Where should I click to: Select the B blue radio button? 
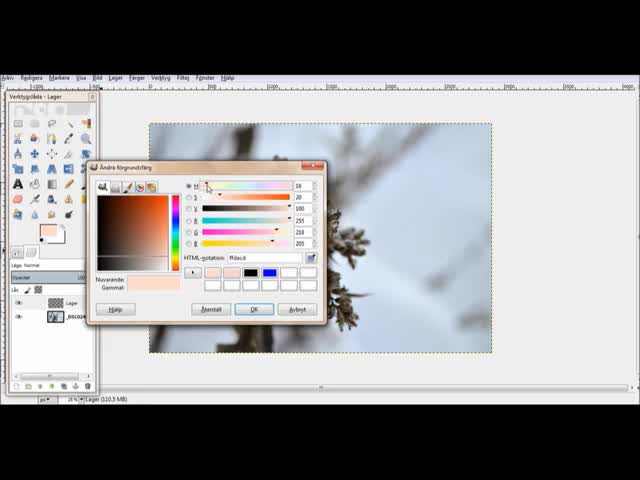point(189,244)
